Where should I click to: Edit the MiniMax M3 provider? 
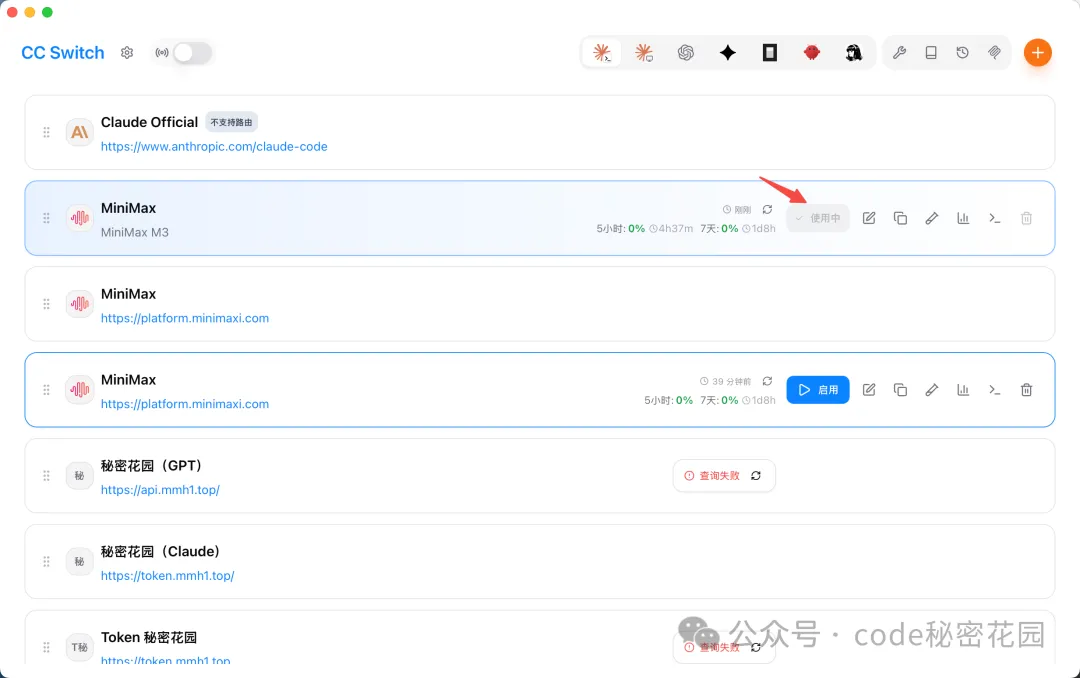[869, 218]
